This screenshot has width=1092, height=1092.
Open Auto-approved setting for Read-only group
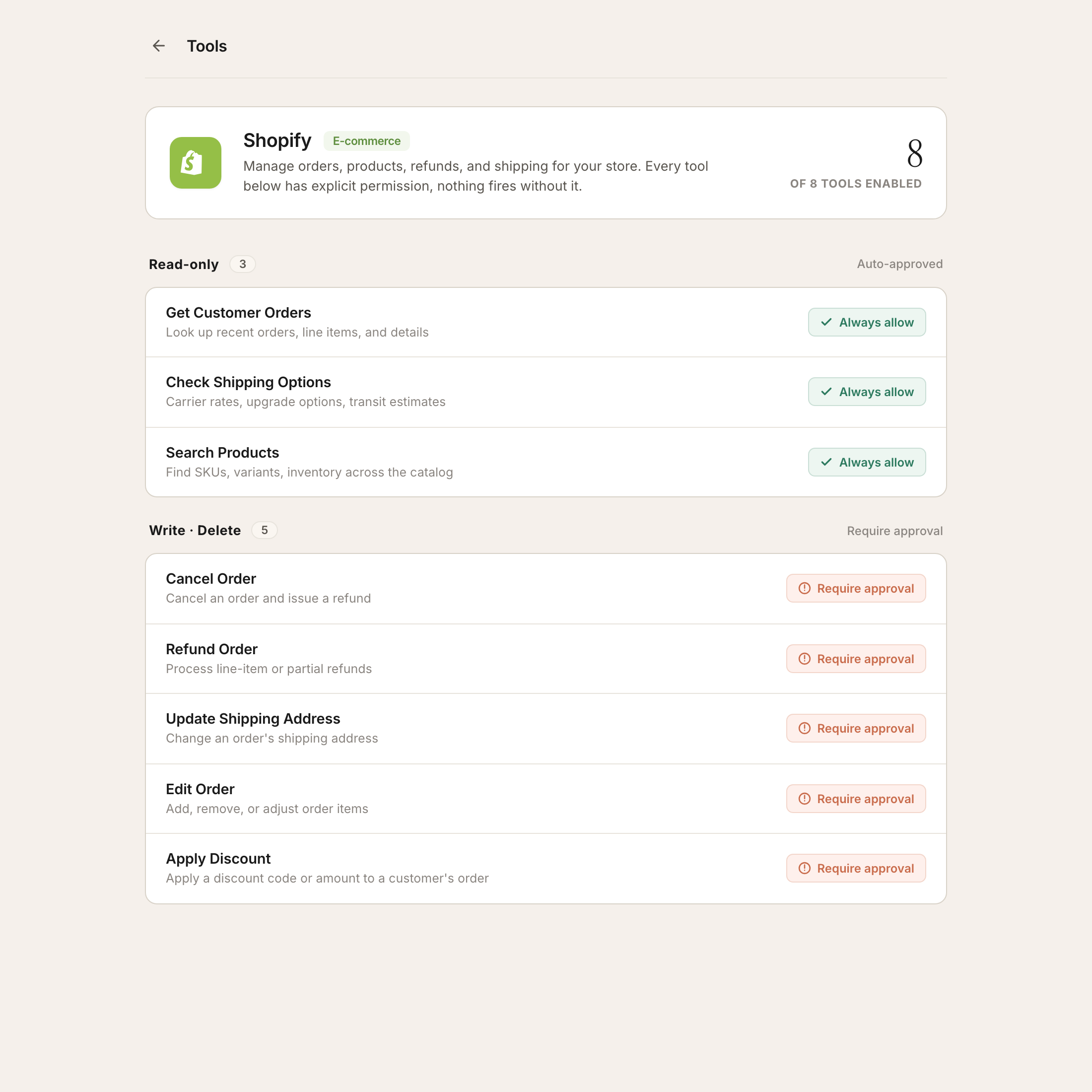click(899, 264)
